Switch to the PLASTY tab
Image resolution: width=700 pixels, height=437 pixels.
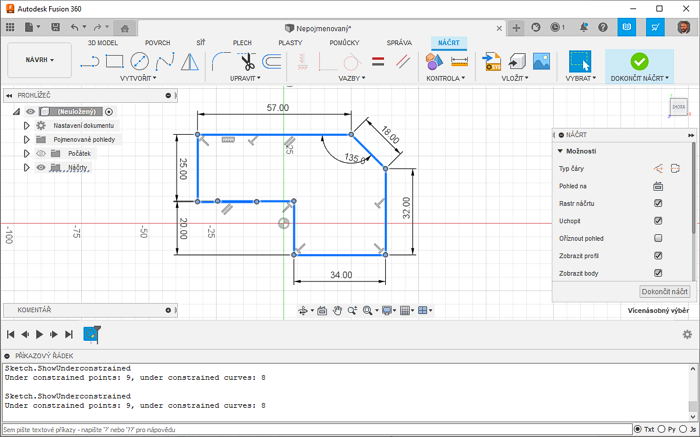coord(290,43)
